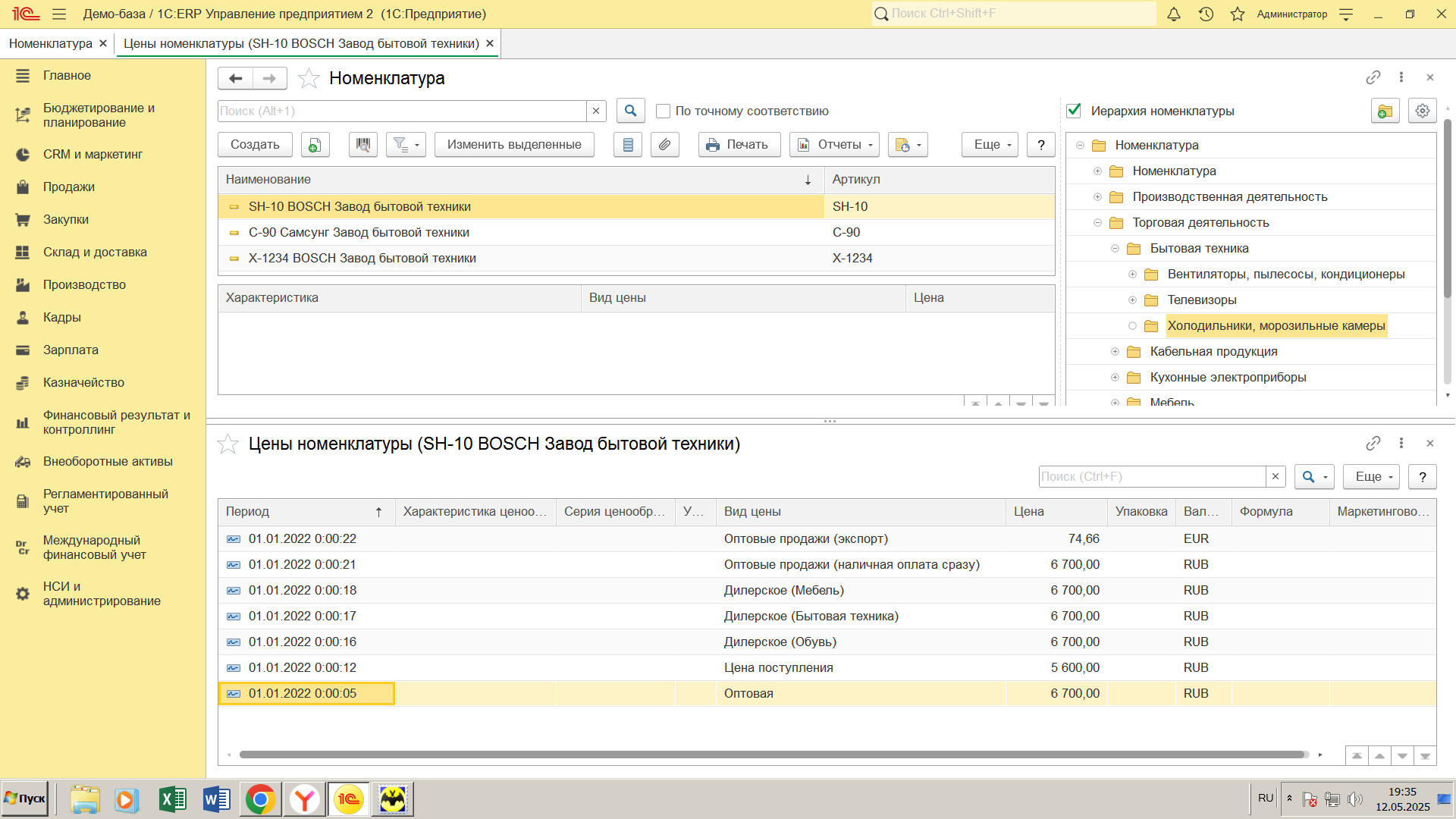Collapse the Бытовая техника tree node
The image size is (1456, 819).
point(1115,248)
